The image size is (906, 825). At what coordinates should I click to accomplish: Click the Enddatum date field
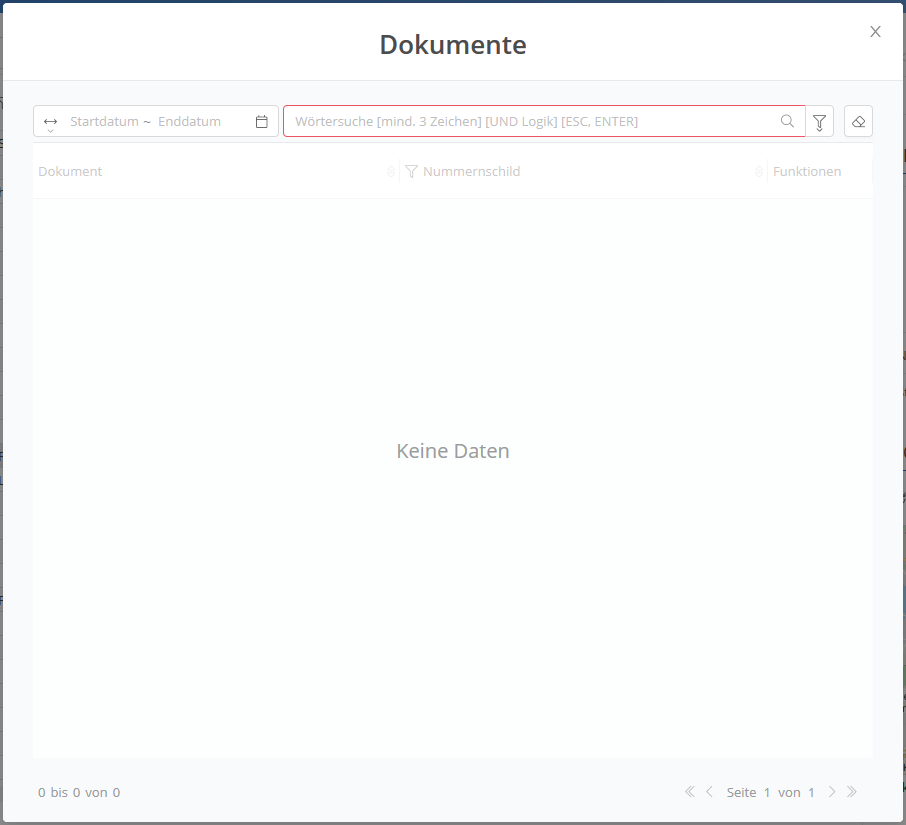tap(189, 122)
